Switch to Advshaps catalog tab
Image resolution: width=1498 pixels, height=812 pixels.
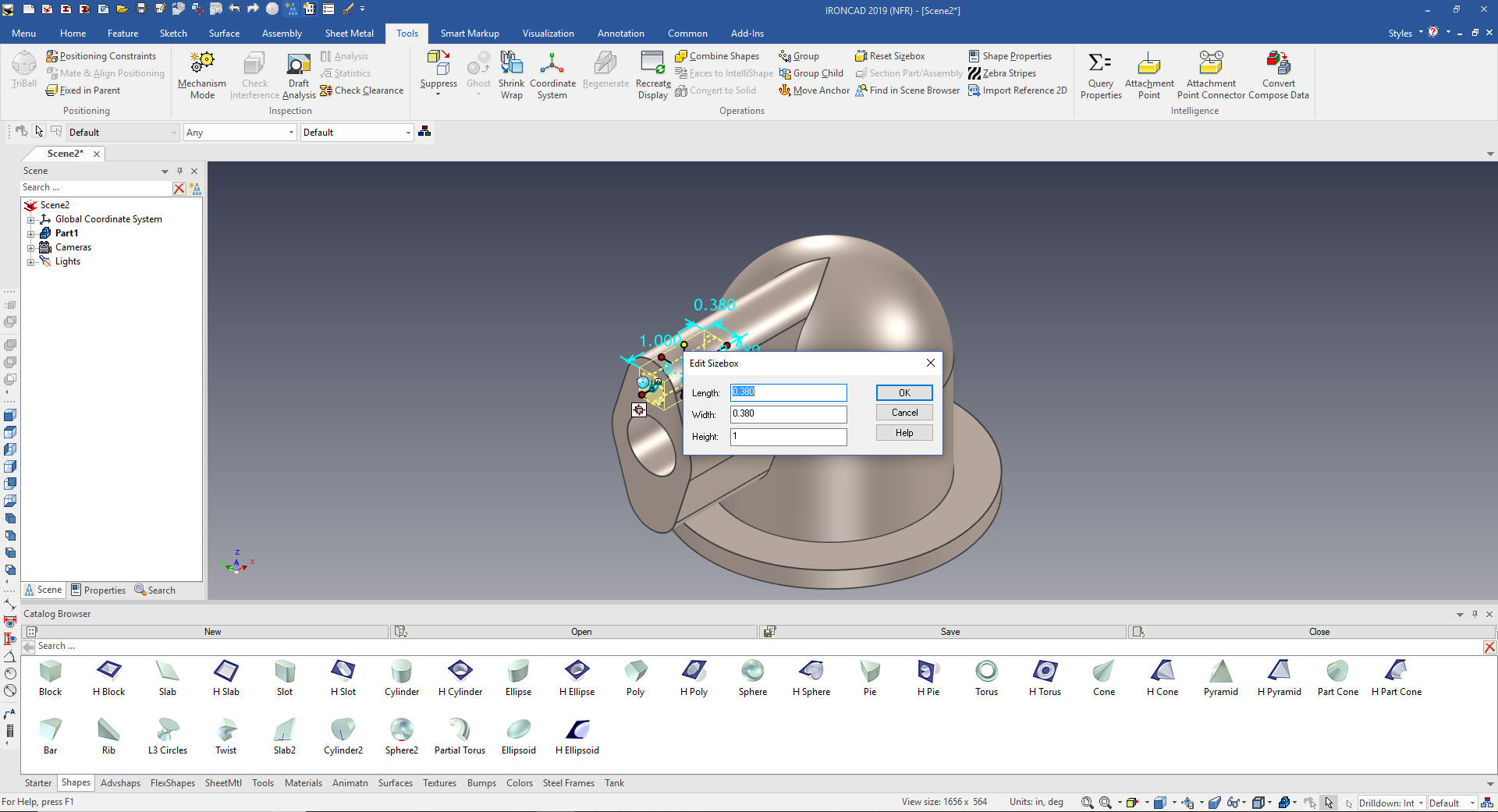pos(120,783)
